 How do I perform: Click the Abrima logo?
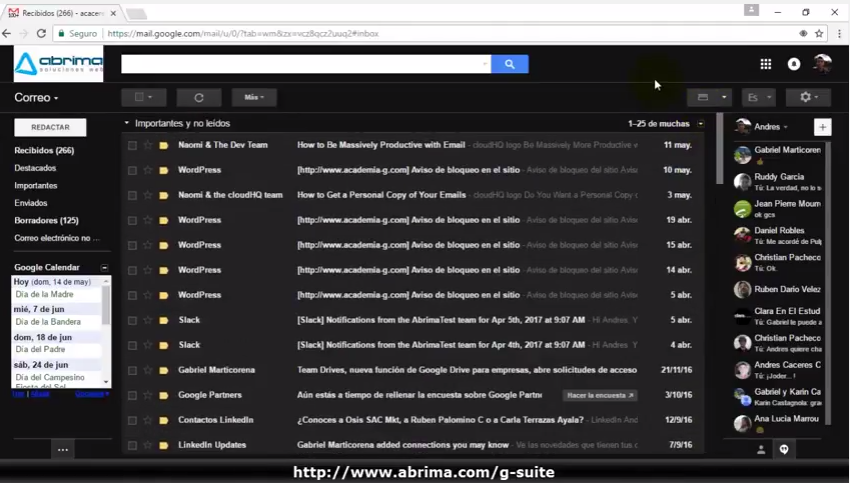coord(59,63)
